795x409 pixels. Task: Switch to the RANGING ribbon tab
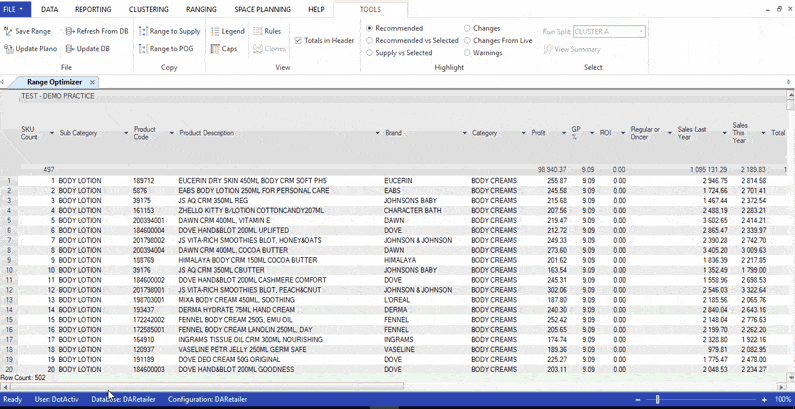pyautogui.click(x=201, y=9)
